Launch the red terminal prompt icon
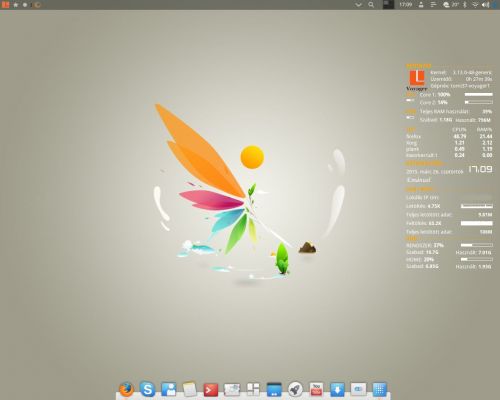The image size is (500, 400). click(211, 389)
